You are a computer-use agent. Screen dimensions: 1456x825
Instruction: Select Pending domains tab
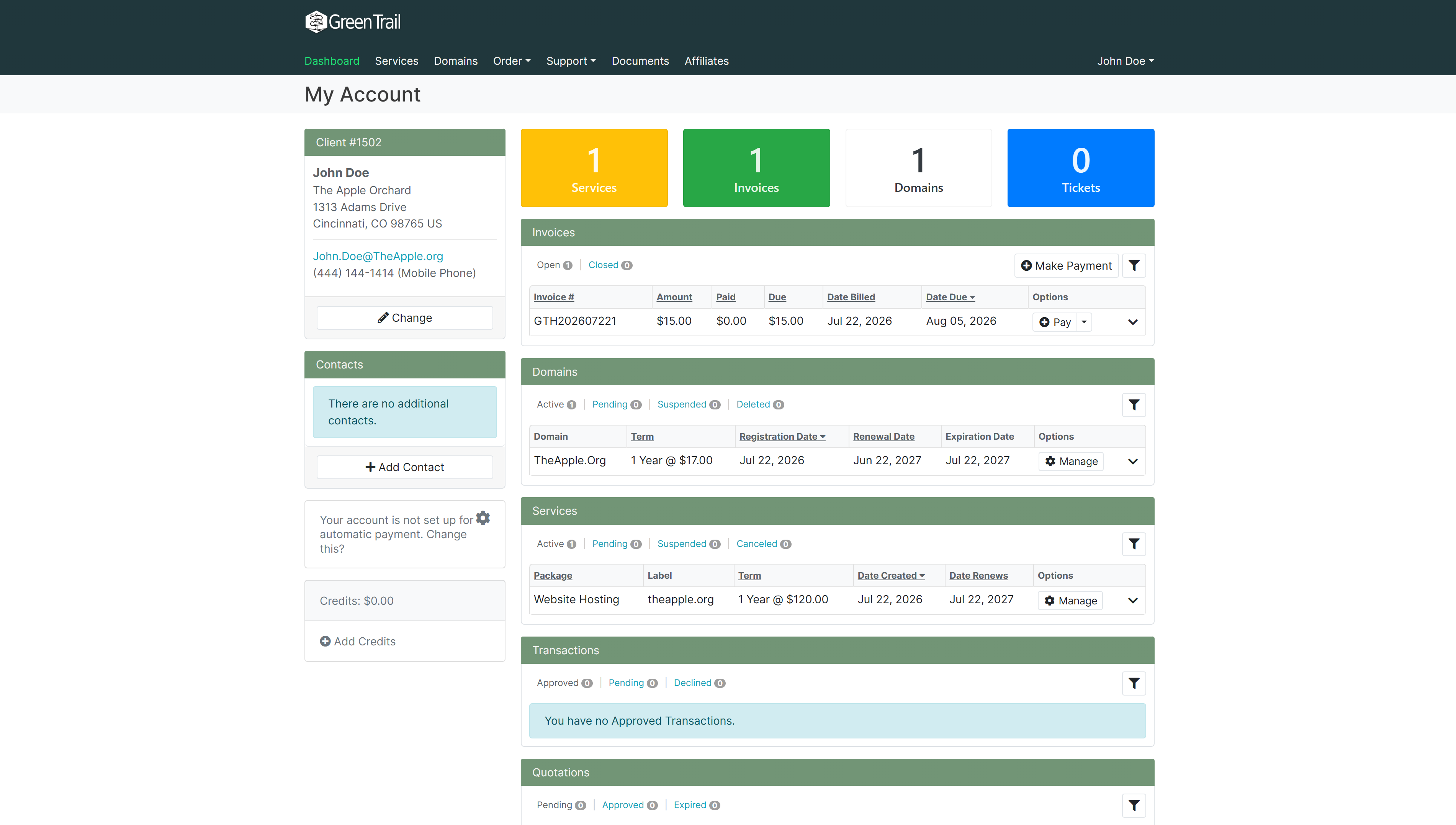click(x=617, y=404)
